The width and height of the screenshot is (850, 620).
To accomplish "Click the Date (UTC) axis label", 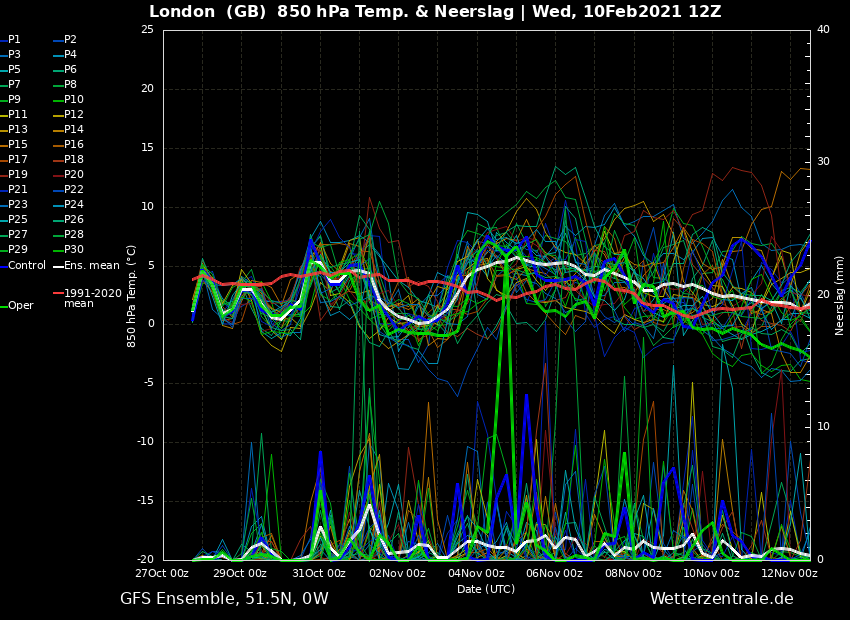I will [486, 589].
